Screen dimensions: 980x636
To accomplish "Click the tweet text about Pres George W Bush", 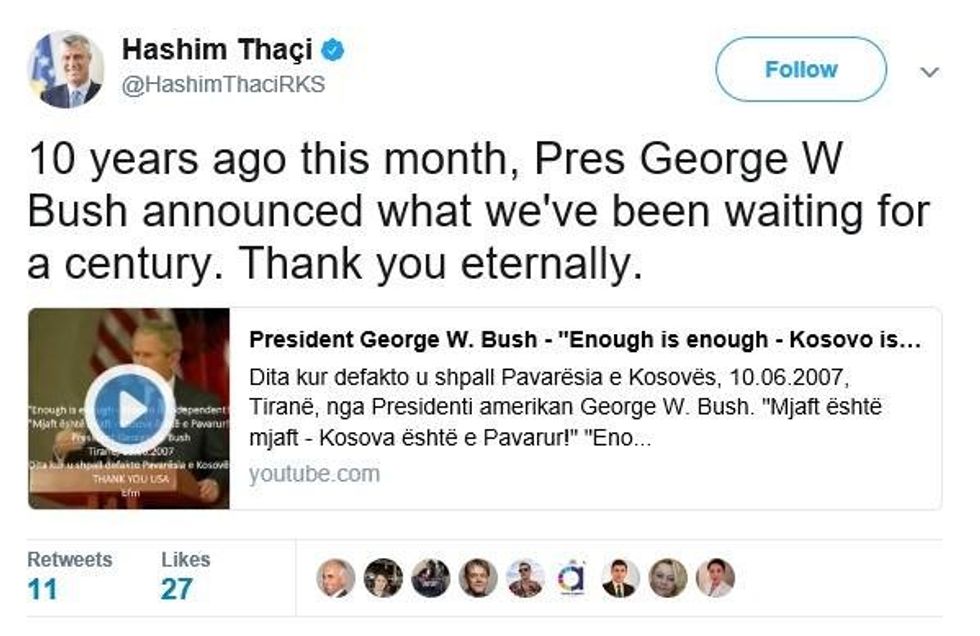I will [x=478, y=210].
